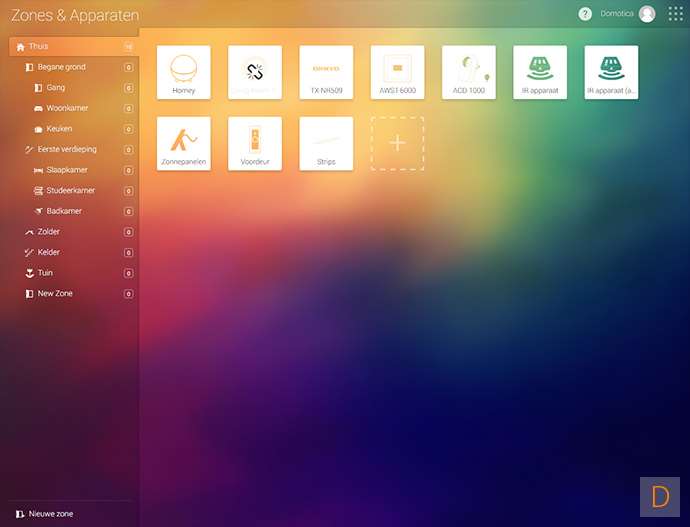Click the first IR apparaat tile
Screen dimensions: 690x527
click(x=540, y=72)
